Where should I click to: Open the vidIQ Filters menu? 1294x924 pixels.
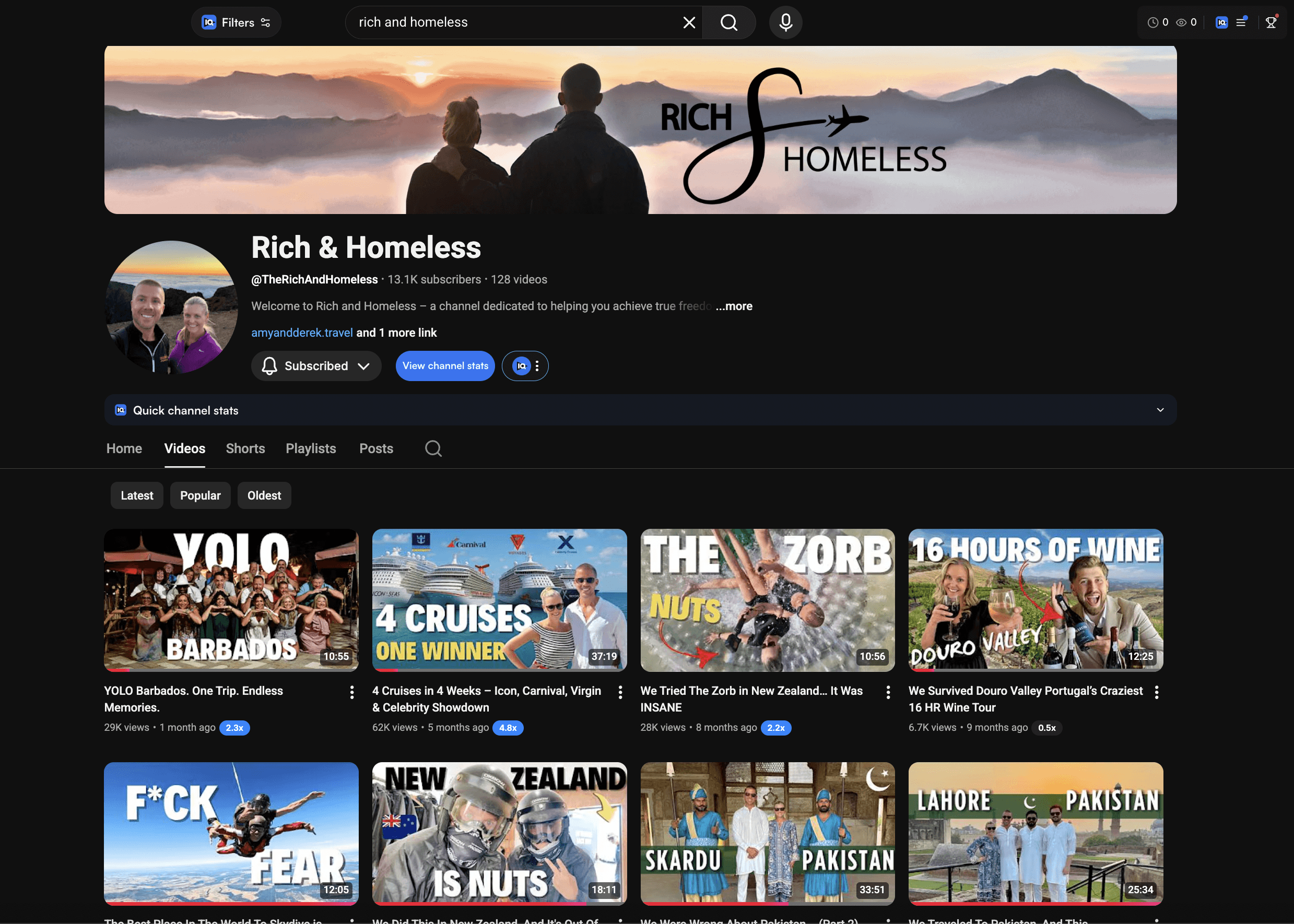236,23
